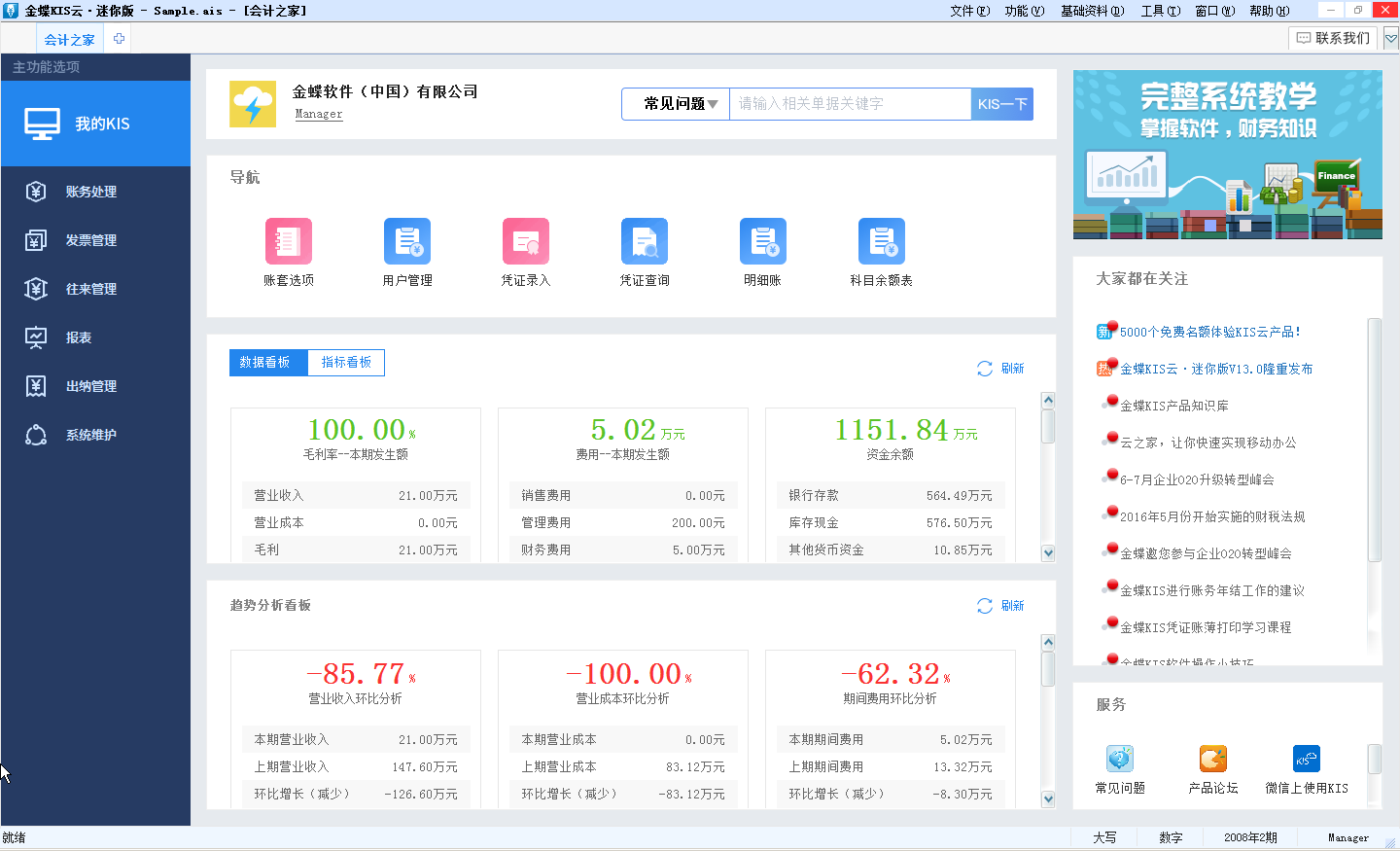Viewport: 1400px width, 851px height.
Task: Open the 工具 menu
Action: click(1160, 11)
